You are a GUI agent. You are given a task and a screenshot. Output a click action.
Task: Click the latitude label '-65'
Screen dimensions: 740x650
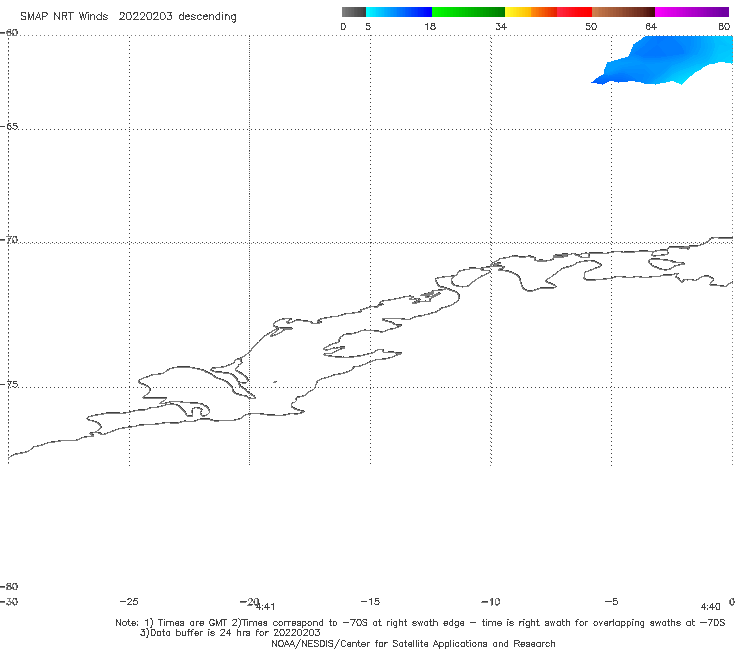click(x=9, y=127)
